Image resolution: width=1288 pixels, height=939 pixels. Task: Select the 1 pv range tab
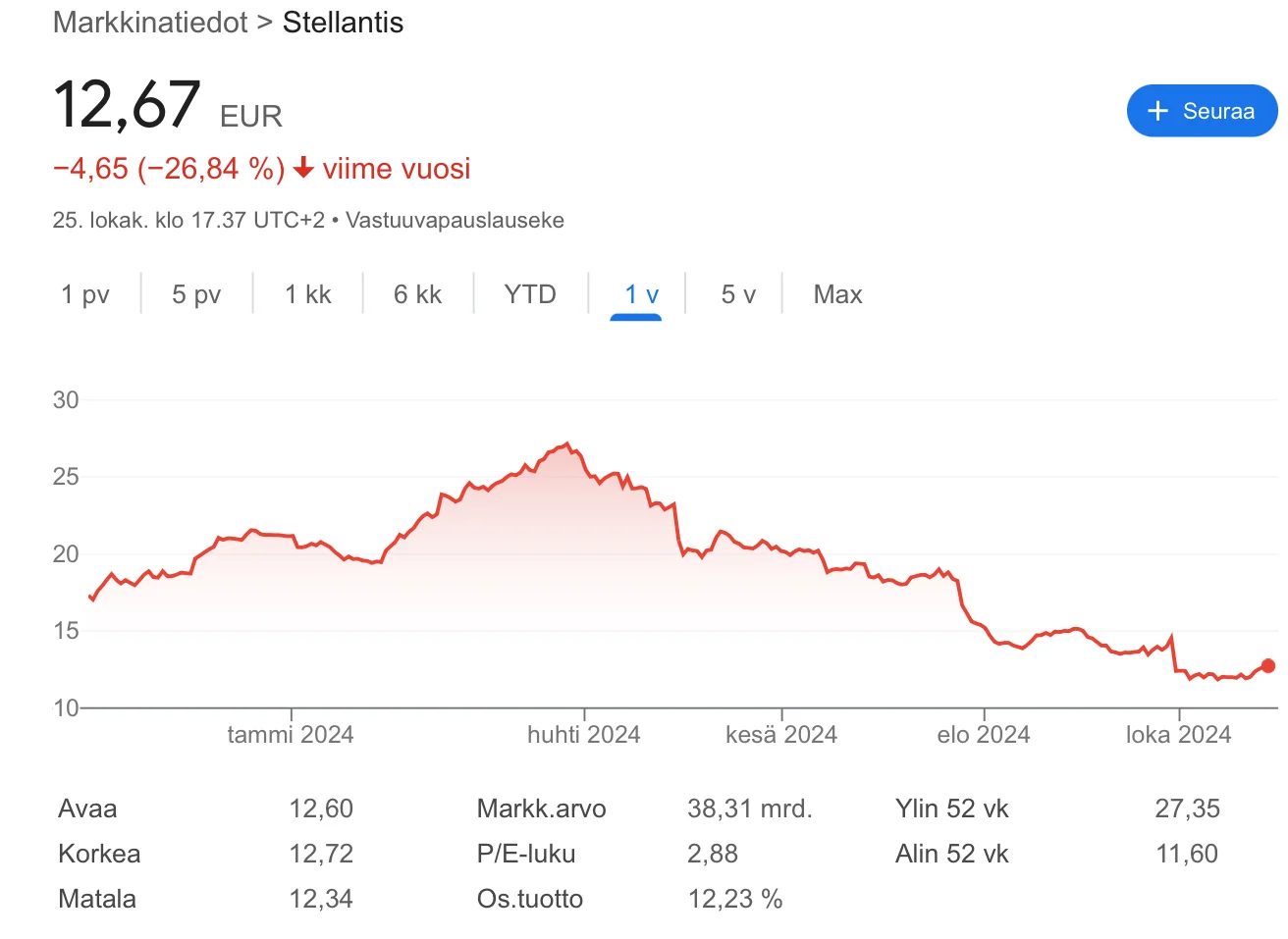click(x=85, y=294)
